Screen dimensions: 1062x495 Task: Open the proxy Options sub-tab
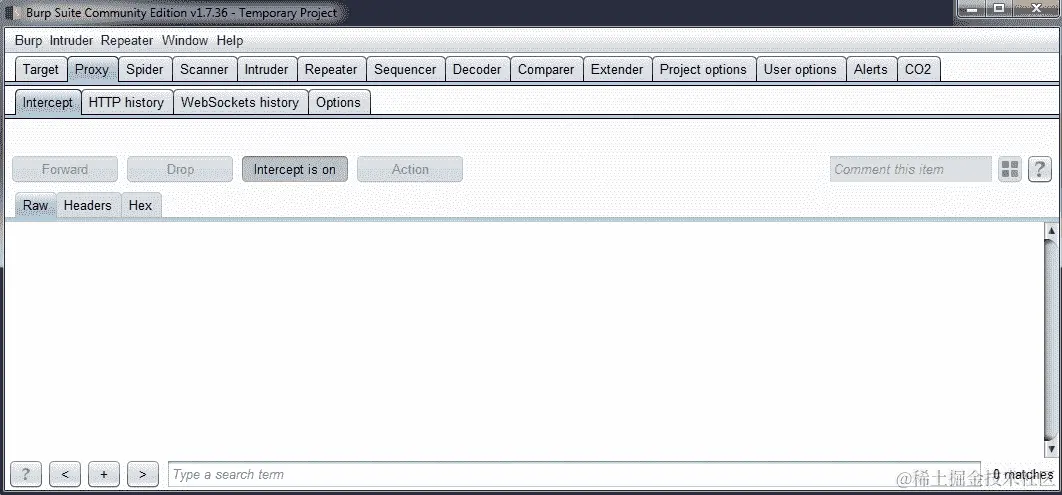(339, 102)
